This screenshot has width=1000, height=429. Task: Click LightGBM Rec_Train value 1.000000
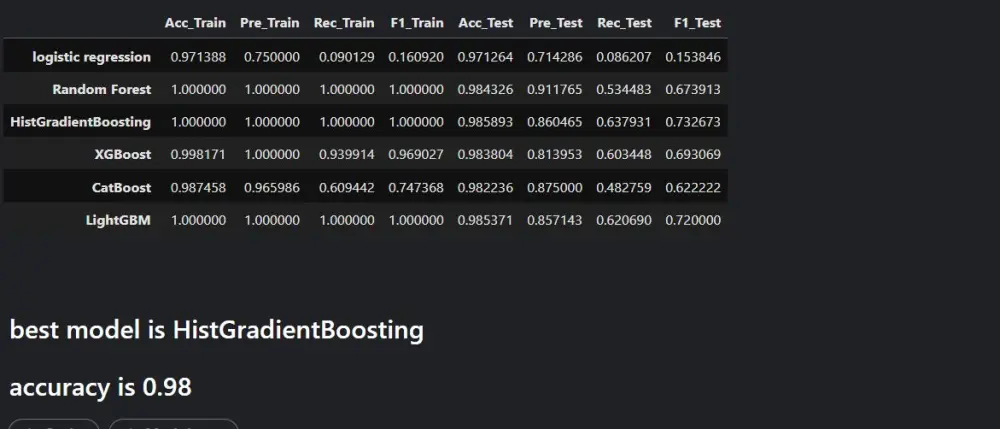click(x=346, y=221)
